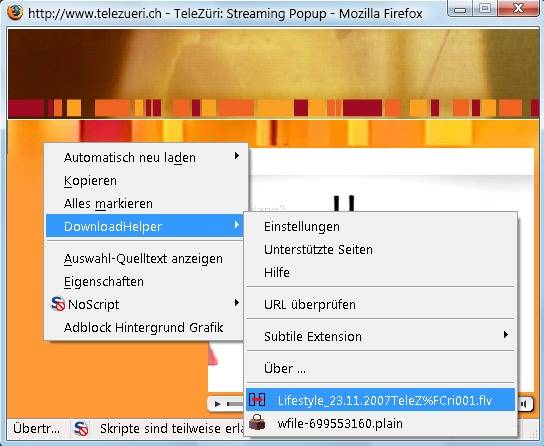The image size is (544, 446).
Task: Select wfile-699553160.plain entry
Action: (x=380, y=423)
